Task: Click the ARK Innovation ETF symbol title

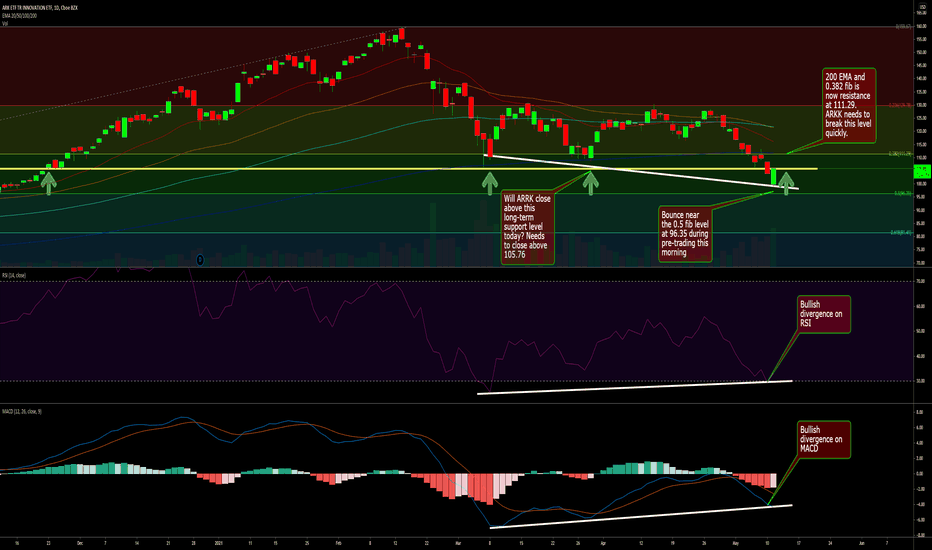Action: coord(39,8)
